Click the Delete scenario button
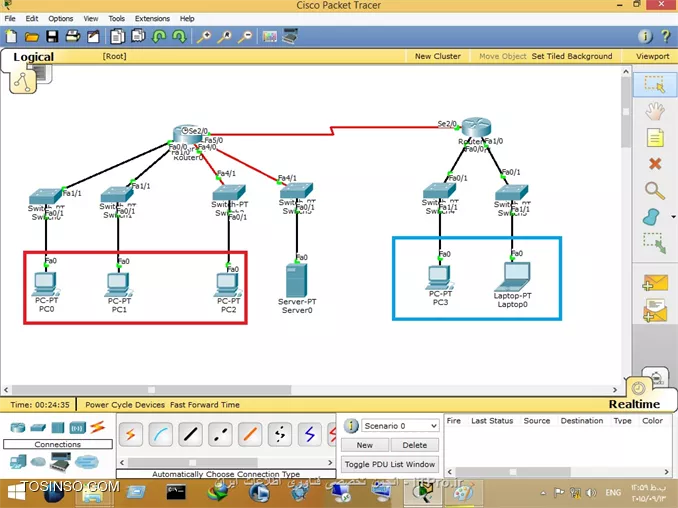 [x=415, y=445]
